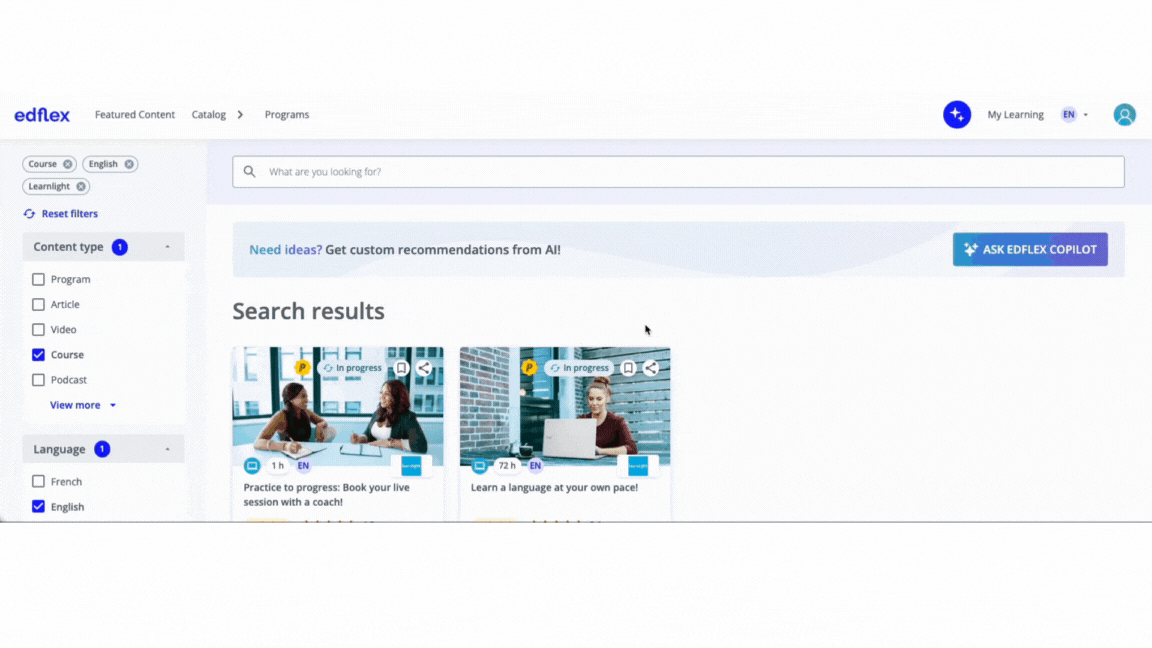This screenshot has width=1152, height=648.
Task: Check the Video content type
Action: pos(38,329)
